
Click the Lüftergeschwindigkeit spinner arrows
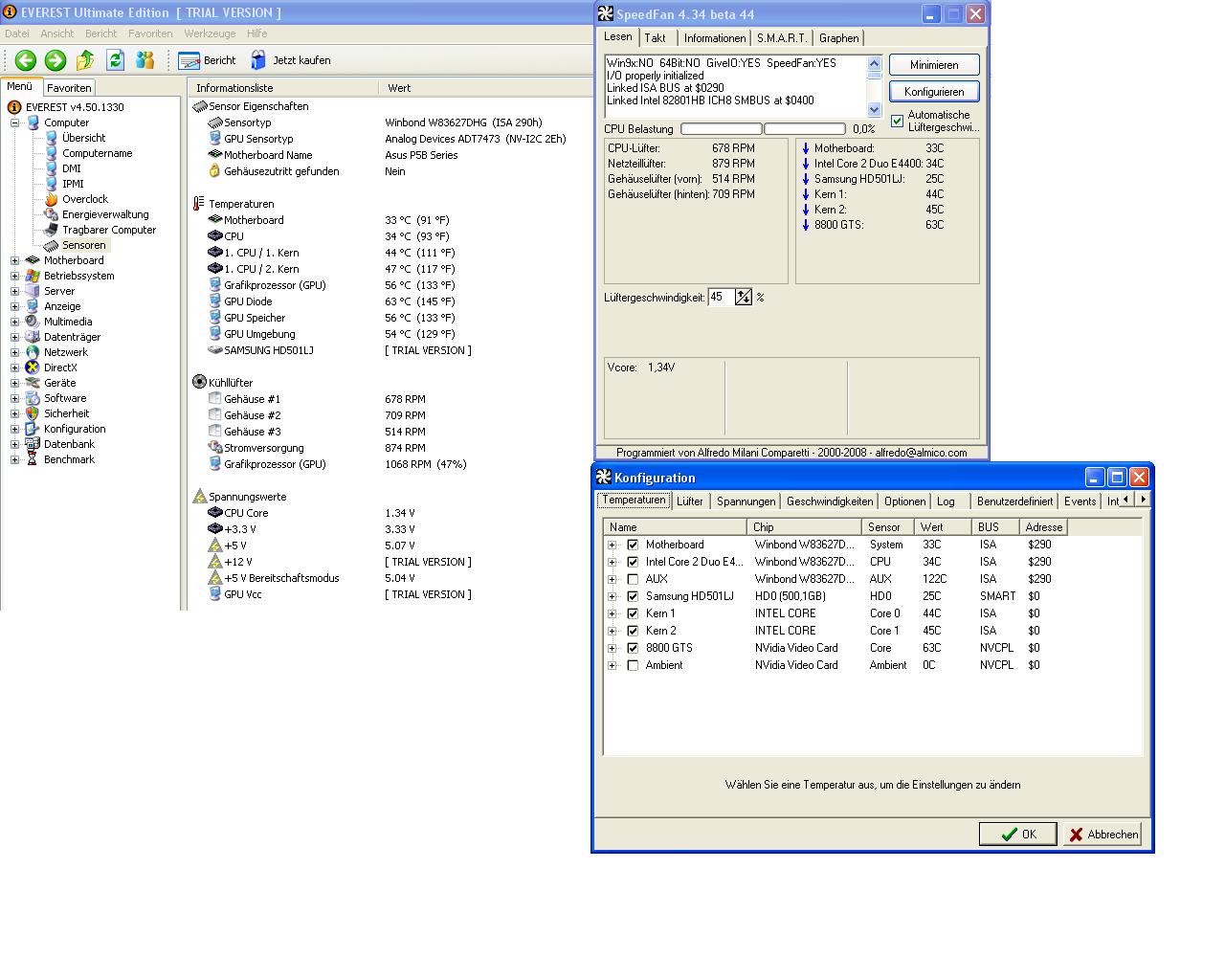744,298
